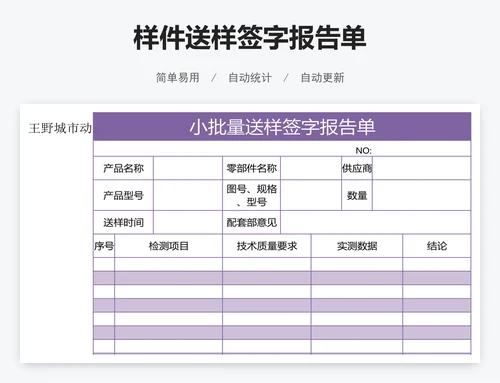Click the empty field next to 数量
Image resolution: width=500 pixels, height=383 pixels.
click(x=422, y=195)
